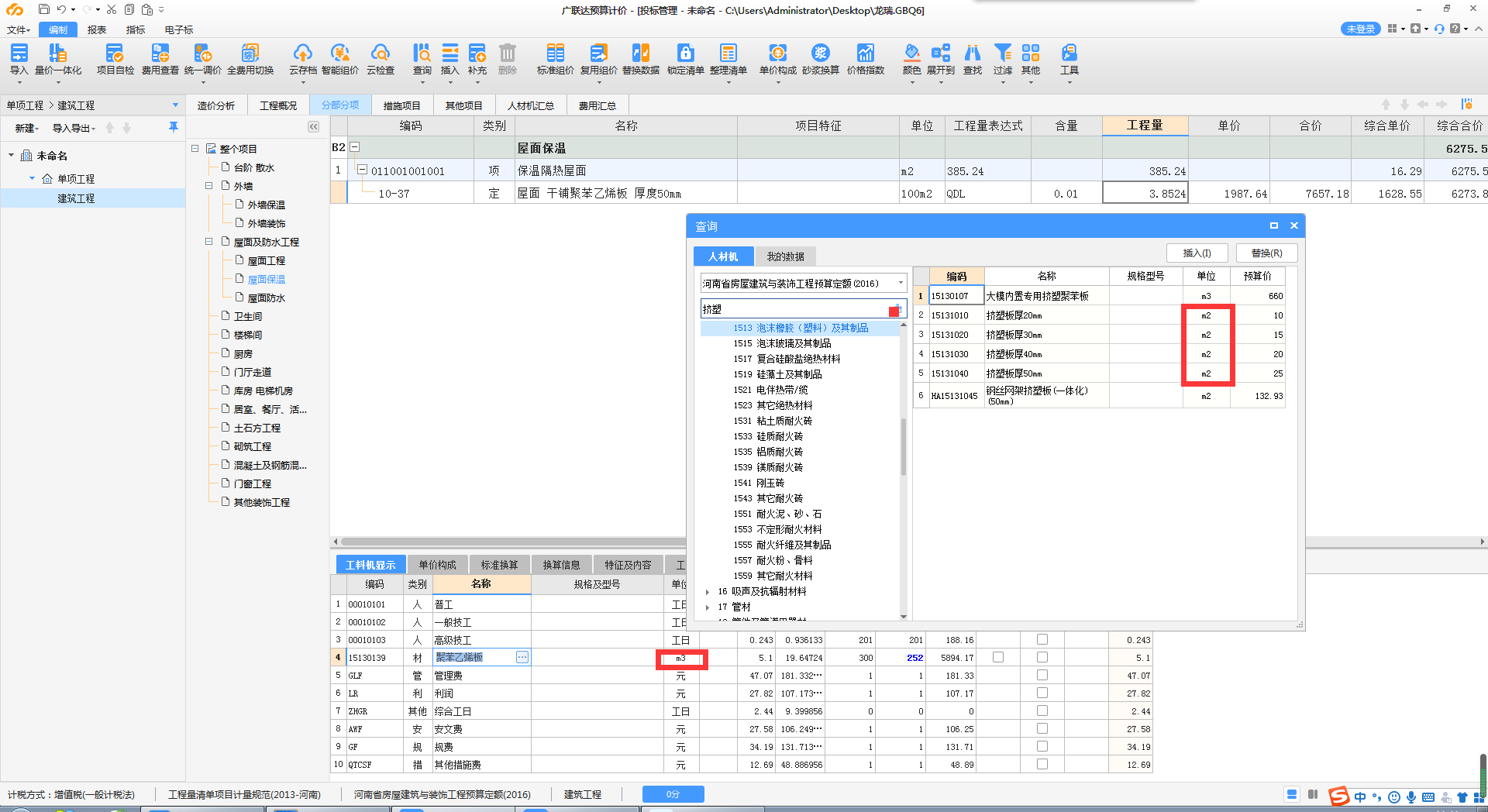
Task: Click the 过滤 filter funnel icon
Action: pyautogui.click(x=1002, y=59)
